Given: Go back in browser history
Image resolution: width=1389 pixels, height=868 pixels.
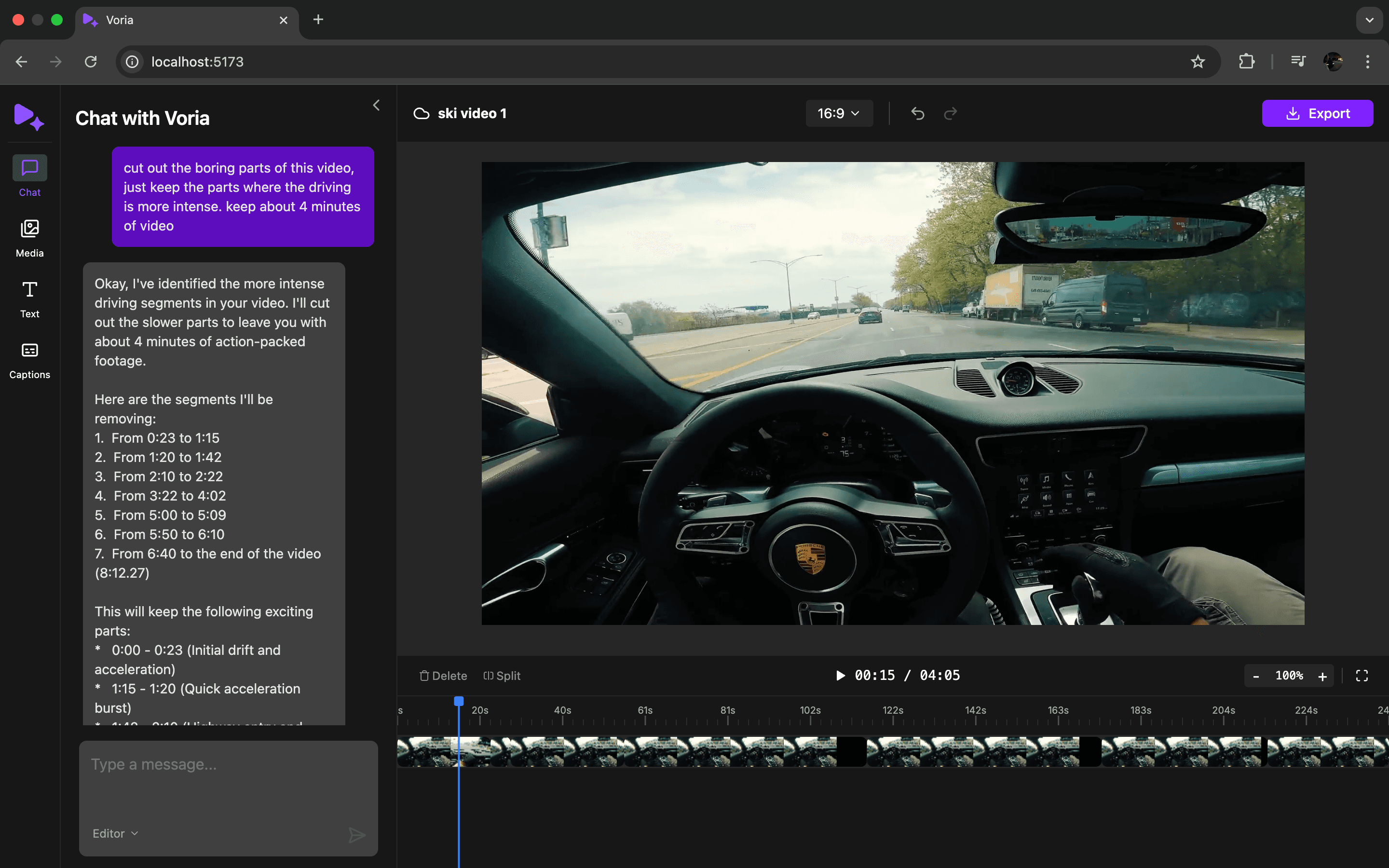Looking at the screenshot, I should point(21,61).
